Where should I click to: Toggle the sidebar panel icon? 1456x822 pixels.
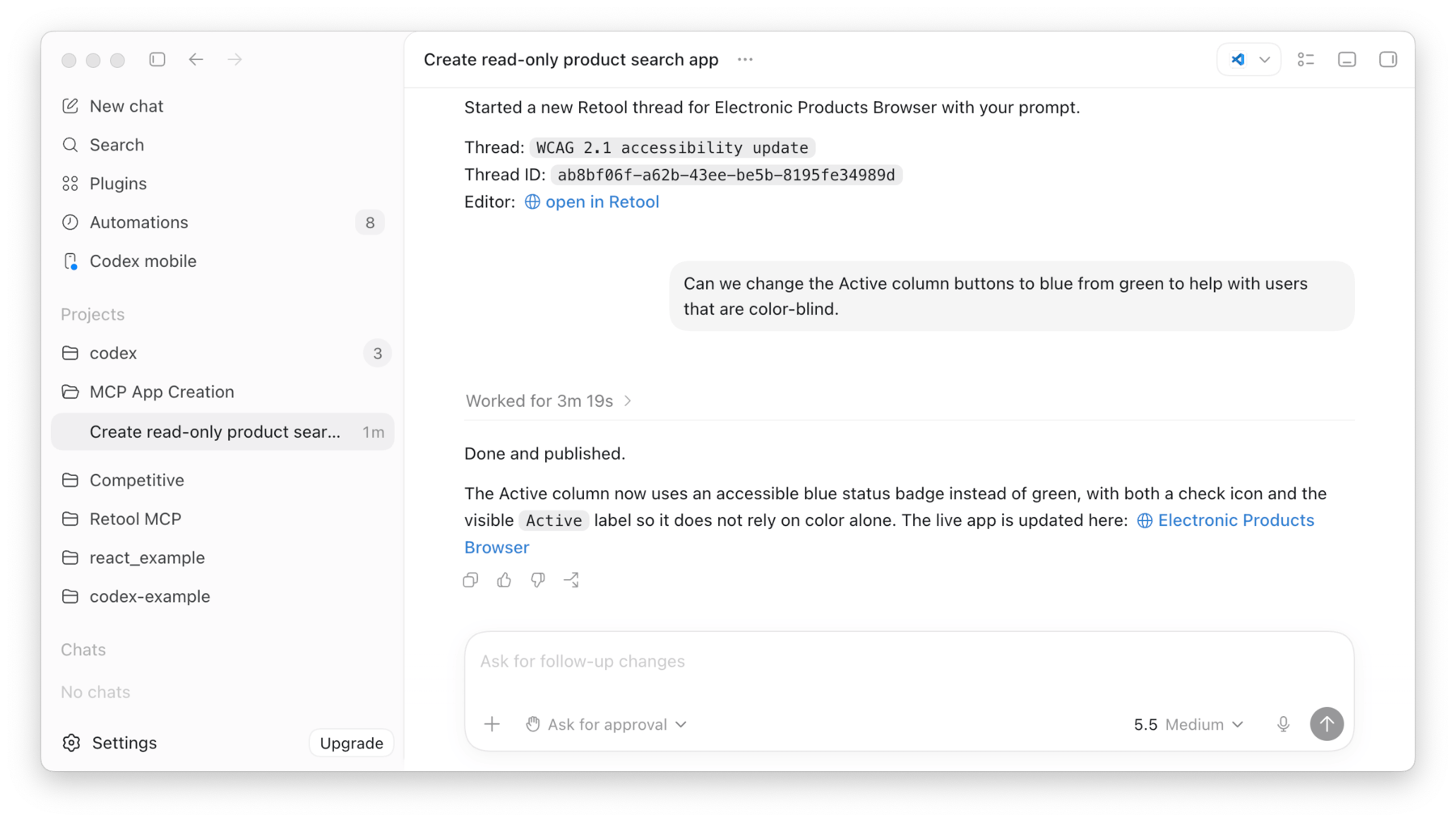tap(157, 59)
